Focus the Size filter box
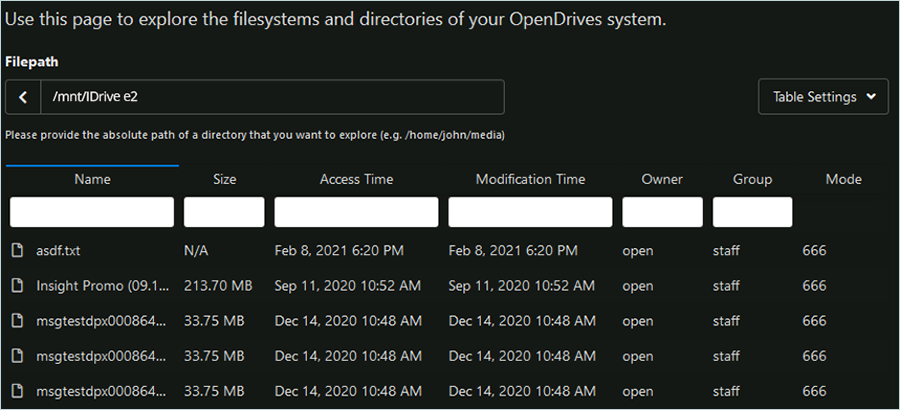This screenshot has height=410, width=900. pos(224,212)
